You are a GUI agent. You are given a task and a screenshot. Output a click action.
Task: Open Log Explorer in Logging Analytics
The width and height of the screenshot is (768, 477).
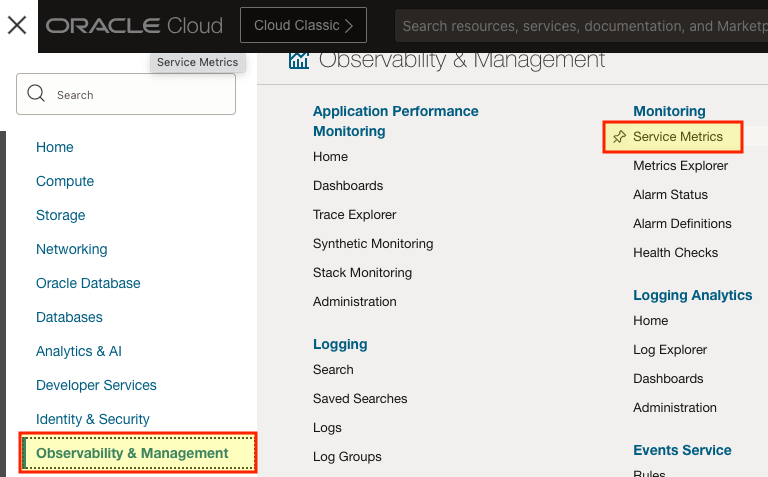(670, 350)
